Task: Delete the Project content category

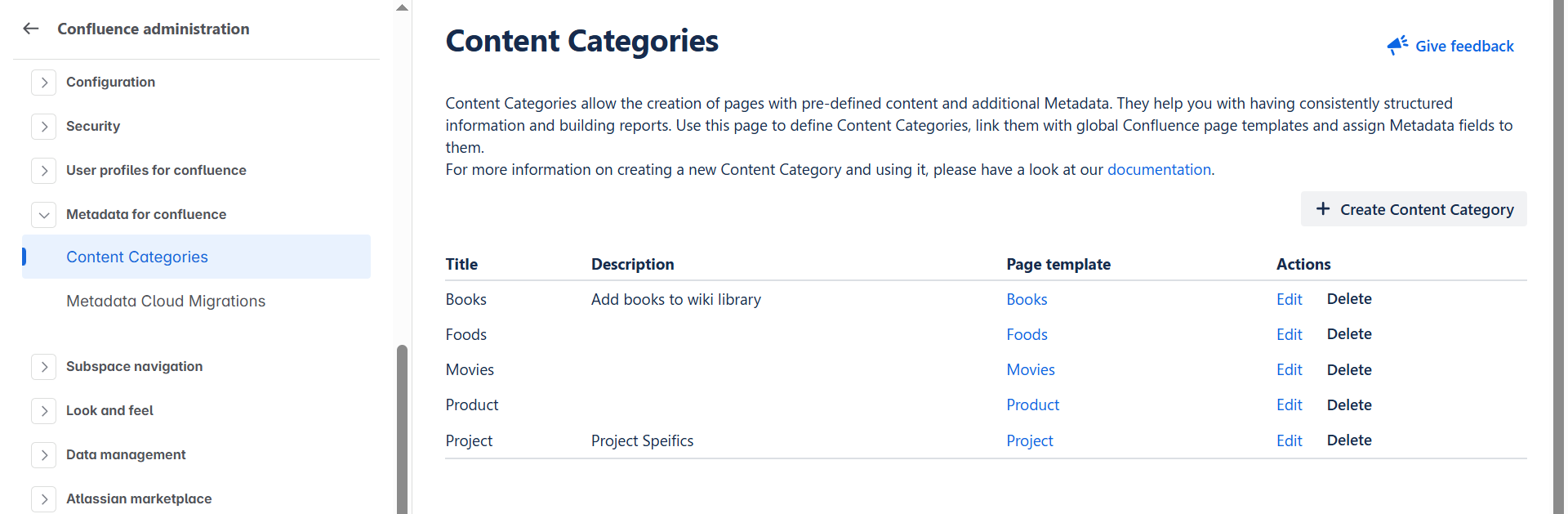Action: coord(1348,440)
